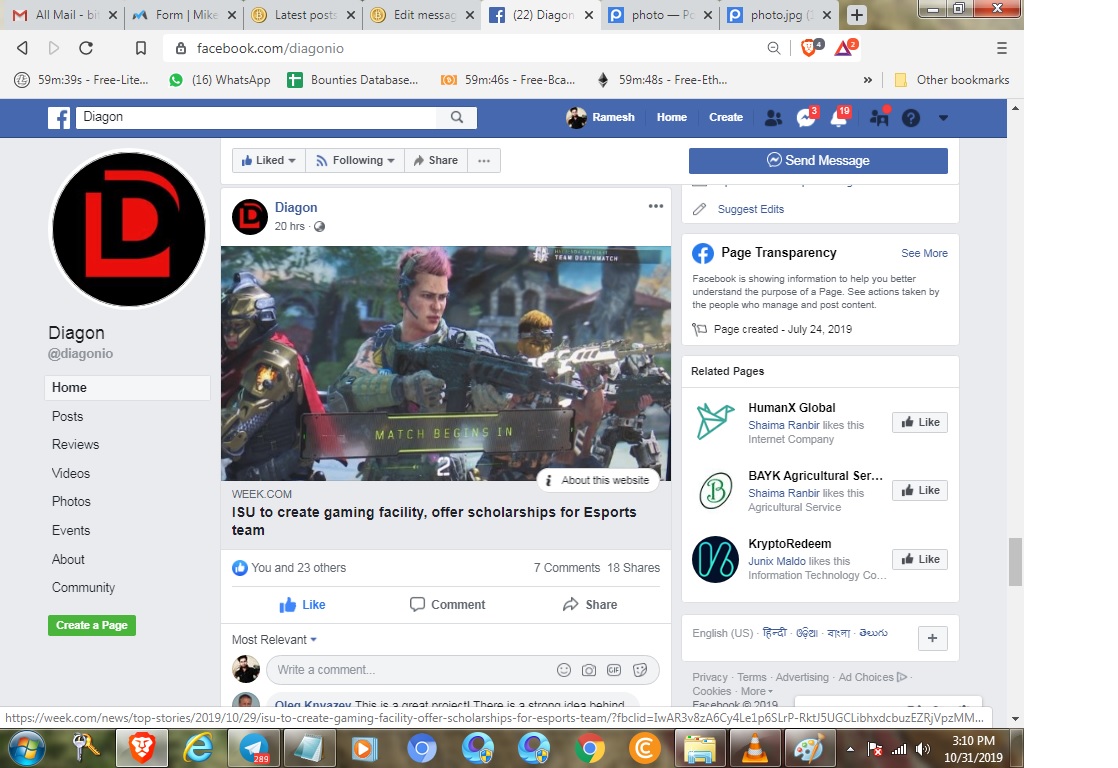Viewport: 1118px width, 768px height.
Task: Open the 7 Comments count
Action: coord(567,568)
